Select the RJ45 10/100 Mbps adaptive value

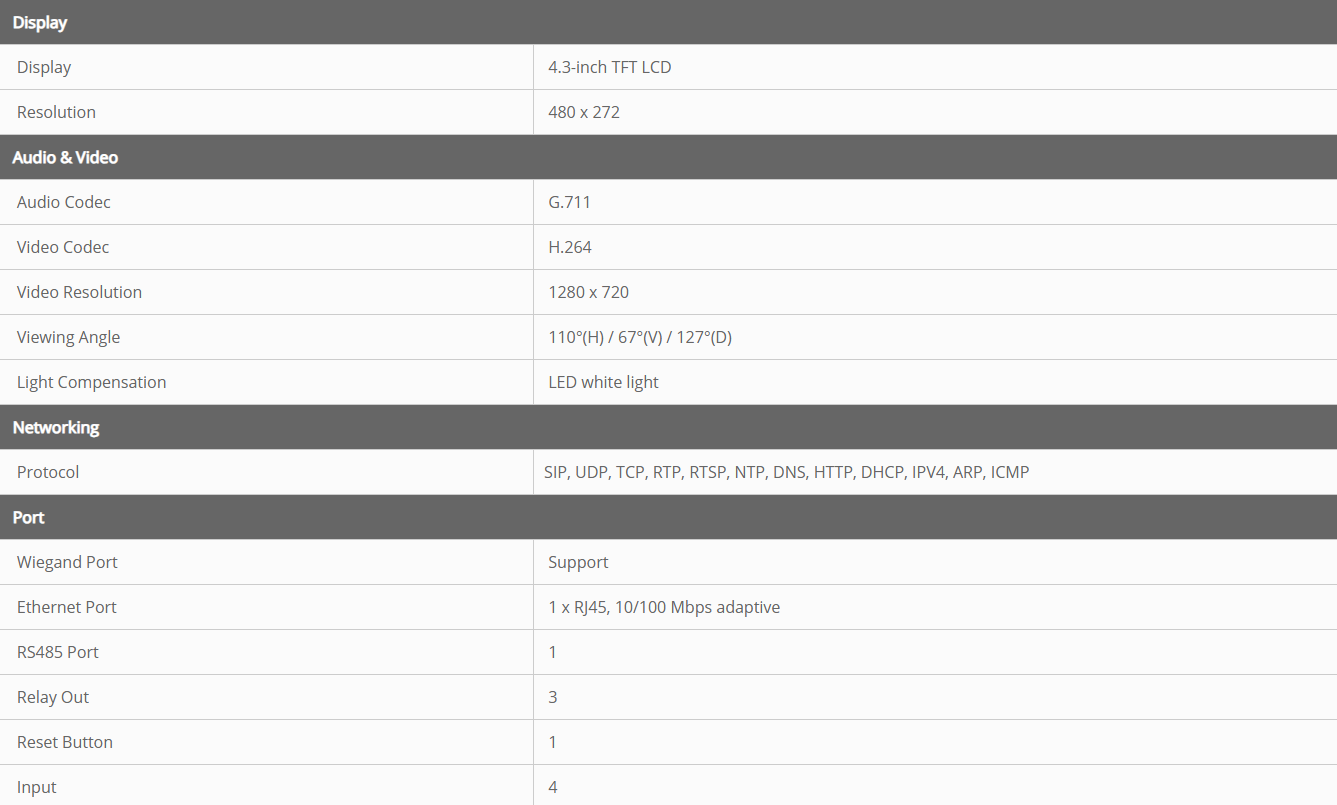664,608
